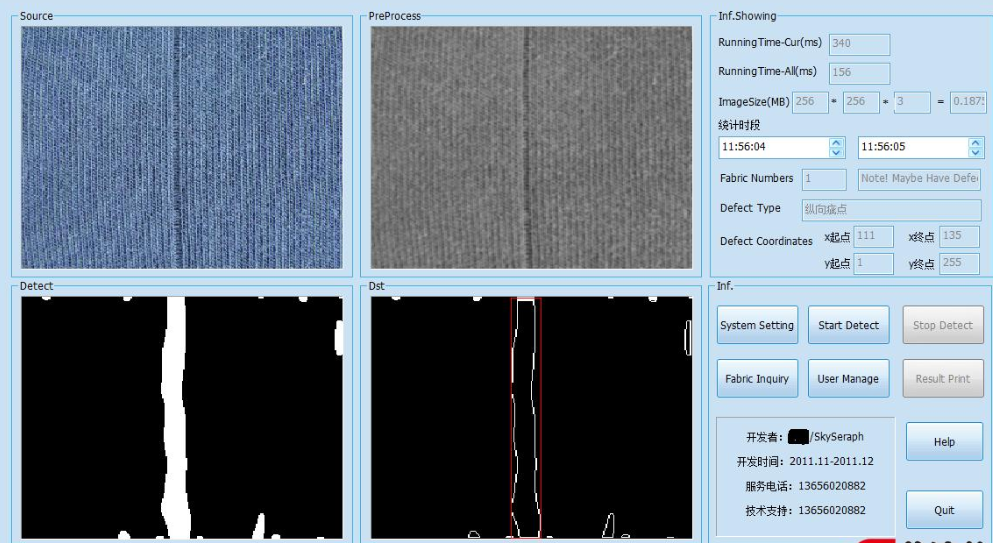Select the Defect Type text field
The height and width of the screenshot is (543, 993).
891,209
